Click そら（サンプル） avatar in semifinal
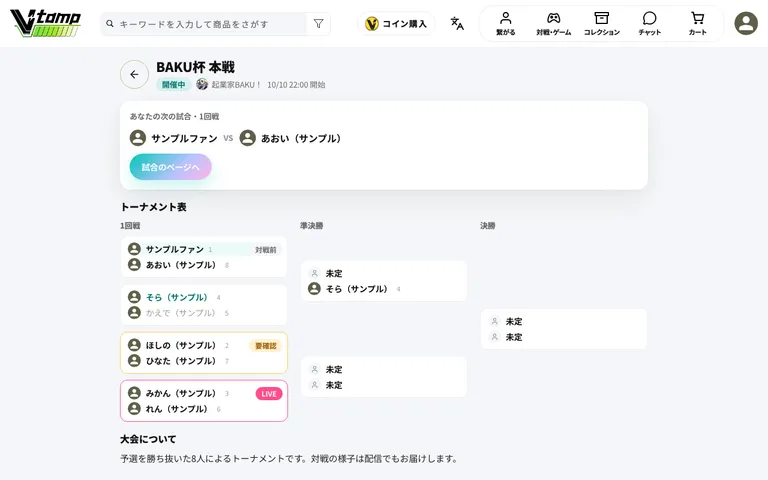768x480 pixels. tap(314, 289)
